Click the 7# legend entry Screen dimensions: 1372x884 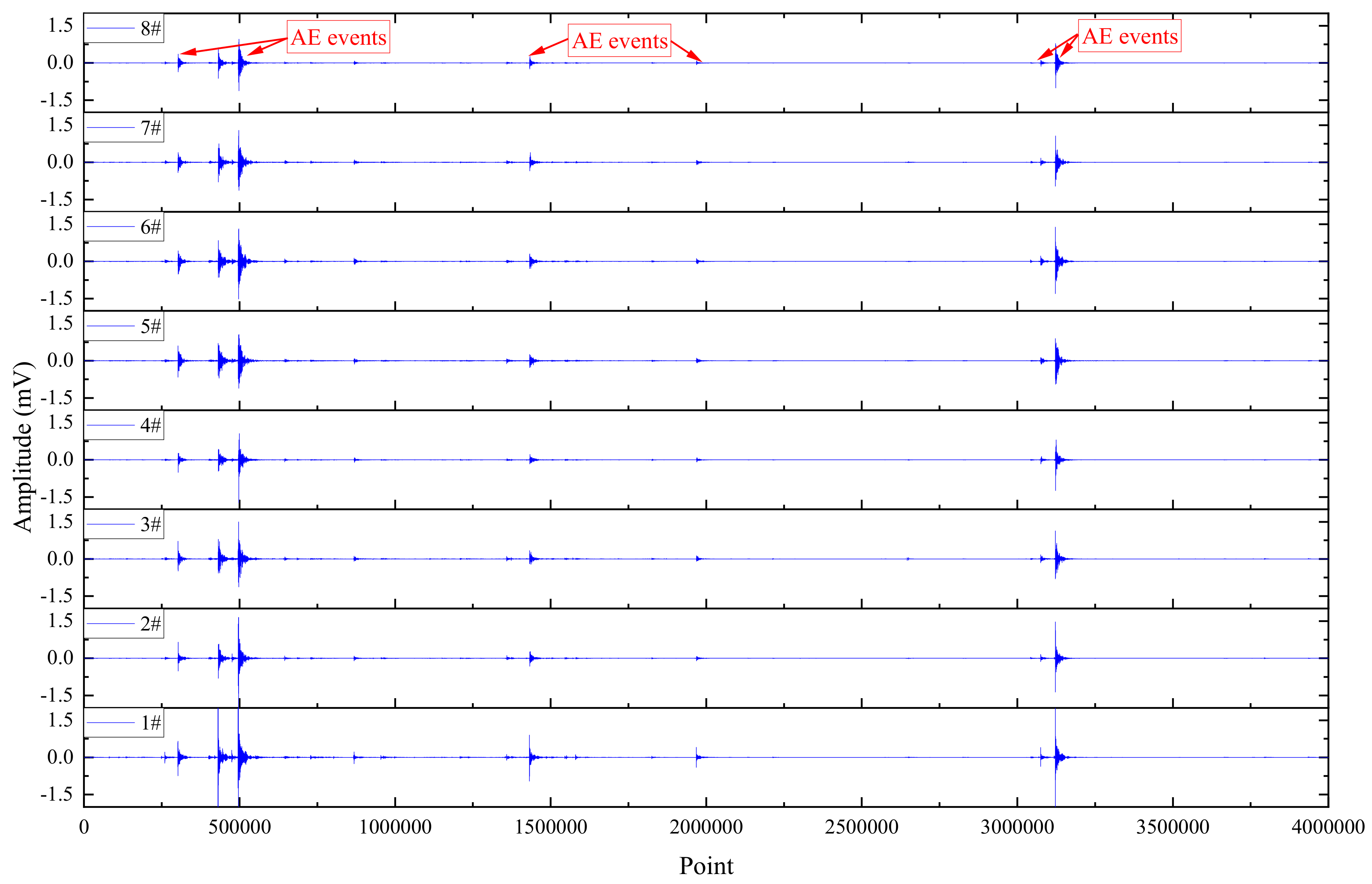124,127
